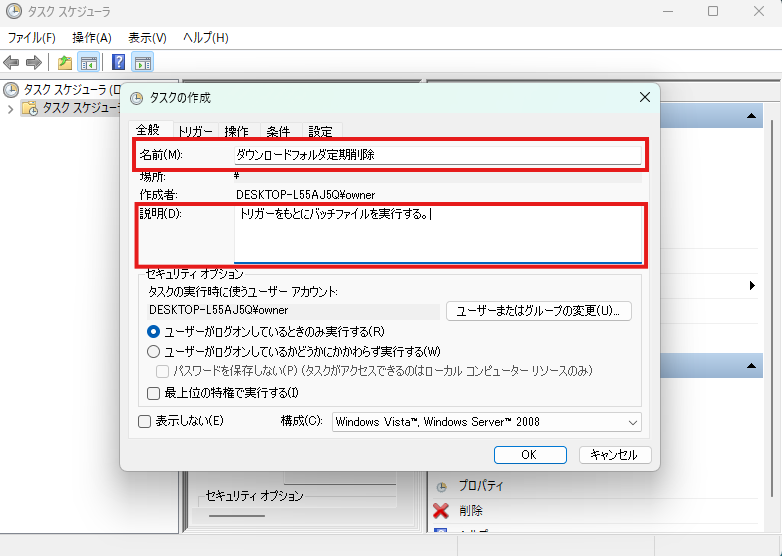Click the red X 削除 icon

pyautogui.click(x=441, y=511)
